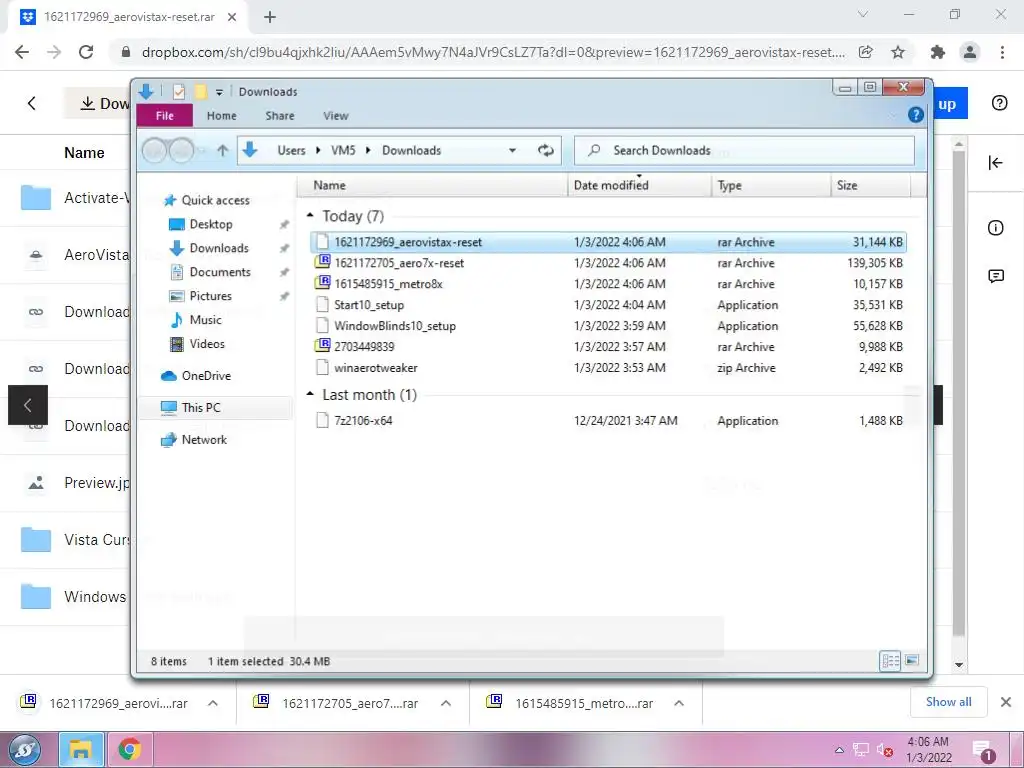Viewport: 1024px width, 768px height.
Task: Select Downloads in navigation pane
Action: pos(219,248)
